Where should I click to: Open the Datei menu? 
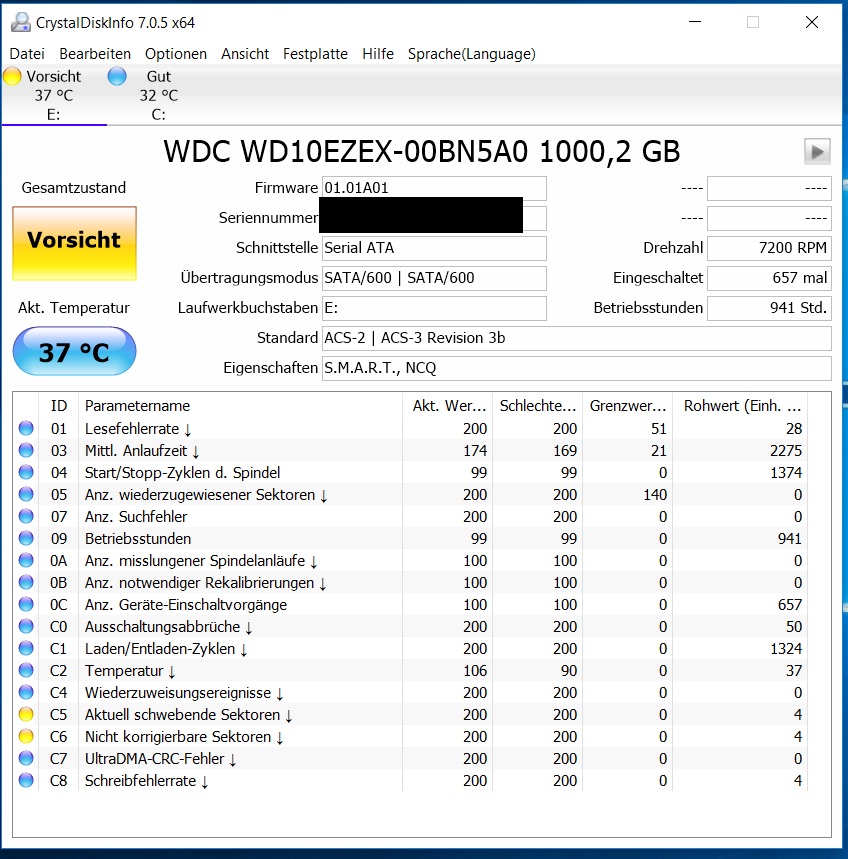(x=27, y=54)
